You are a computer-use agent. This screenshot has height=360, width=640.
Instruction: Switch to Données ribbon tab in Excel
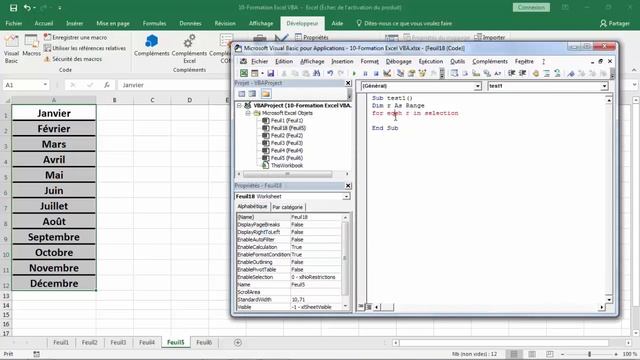[190, 23]
